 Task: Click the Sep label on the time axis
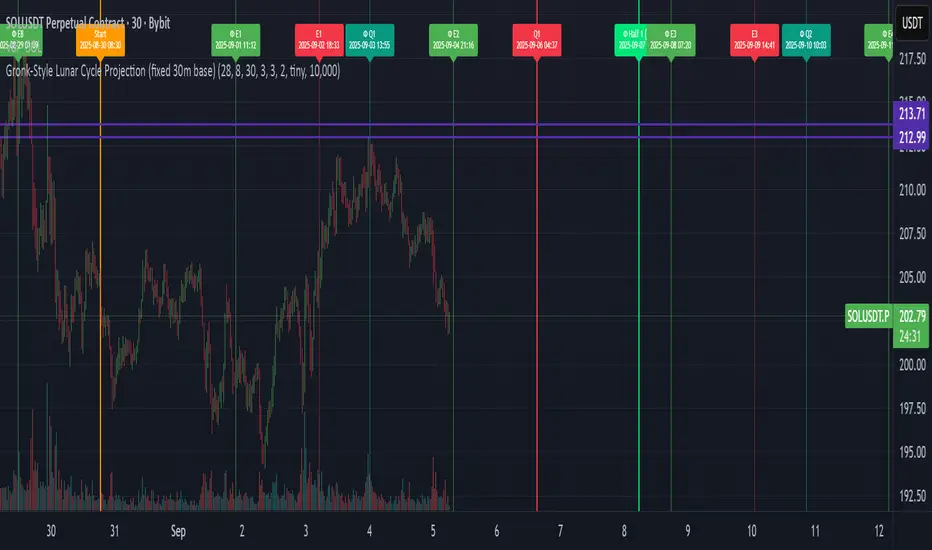(179, 529)
